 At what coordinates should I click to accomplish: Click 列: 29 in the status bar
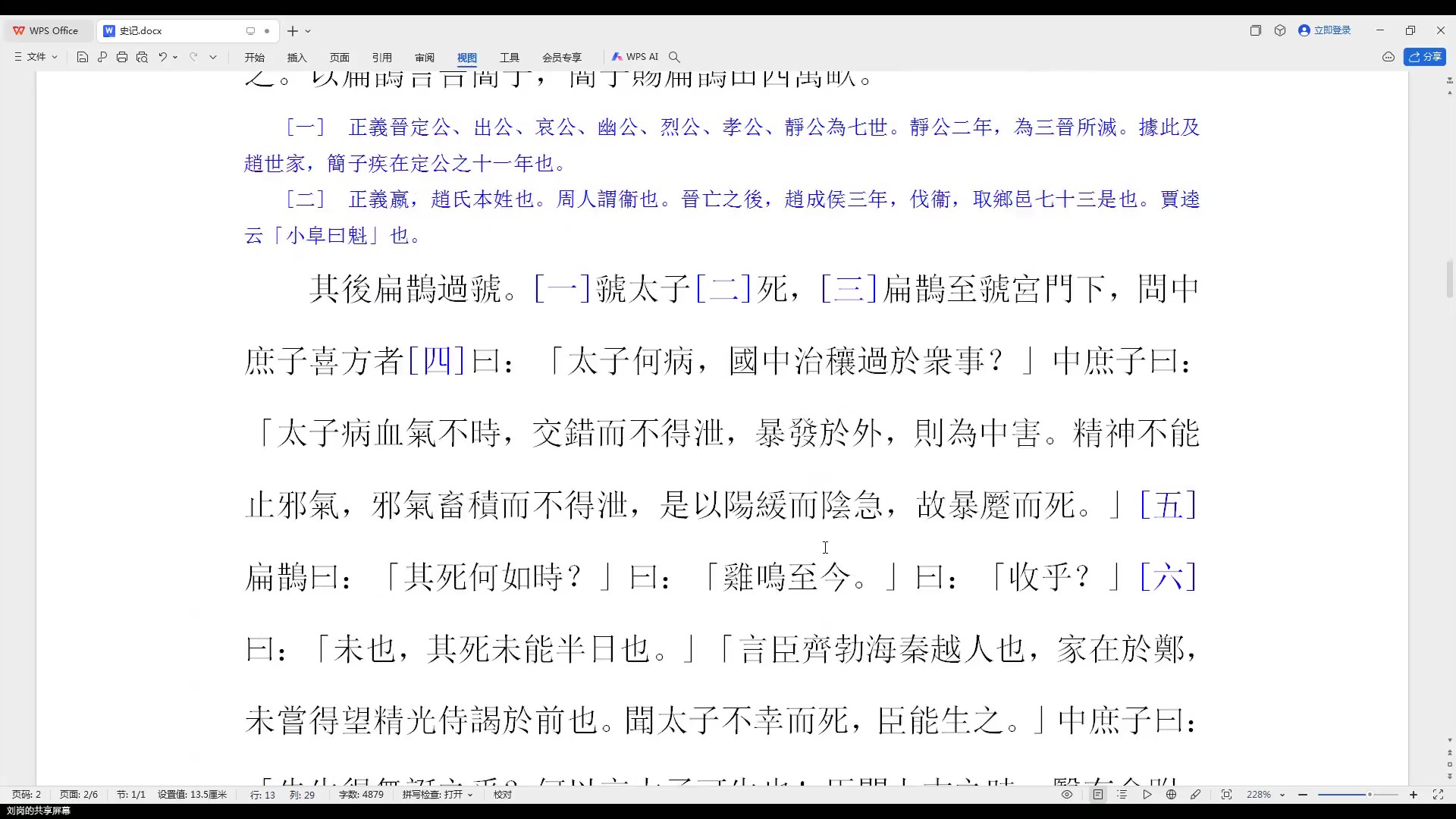pos(302,795)
